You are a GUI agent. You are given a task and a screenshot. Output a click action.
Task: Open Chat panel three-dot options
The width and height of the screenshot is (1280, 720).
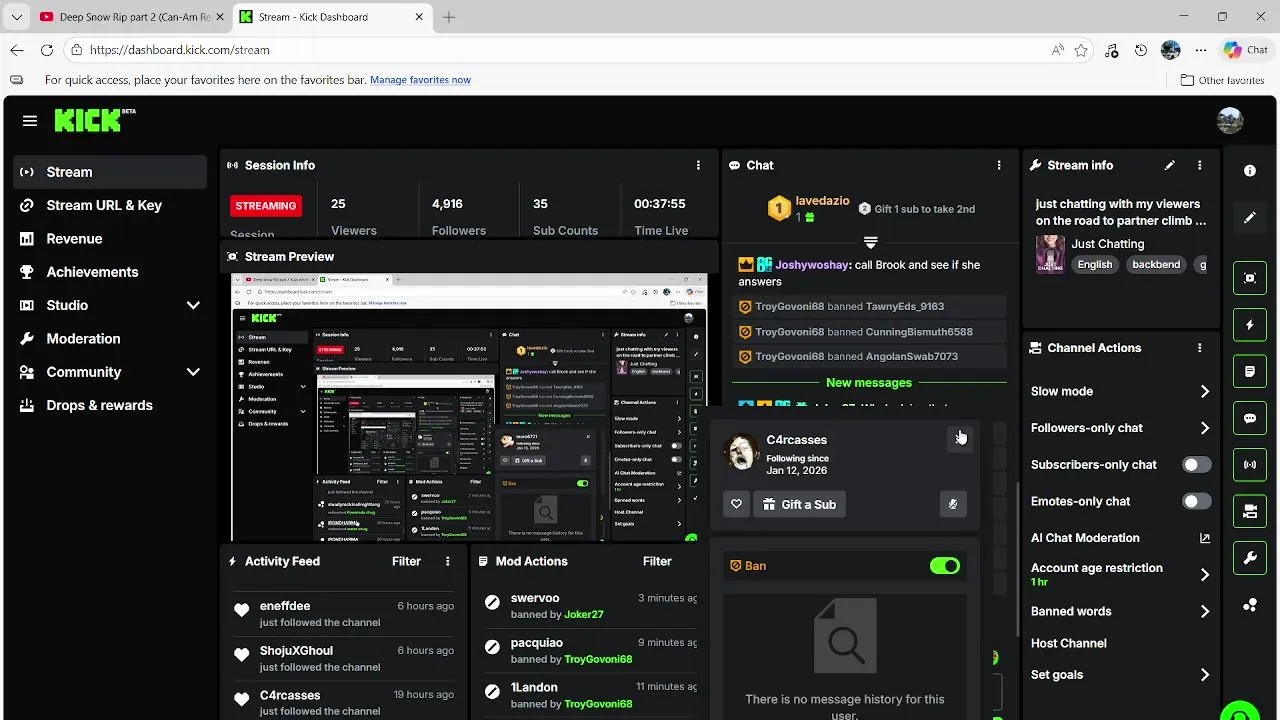pyautogui.click(x=998, y=165)
